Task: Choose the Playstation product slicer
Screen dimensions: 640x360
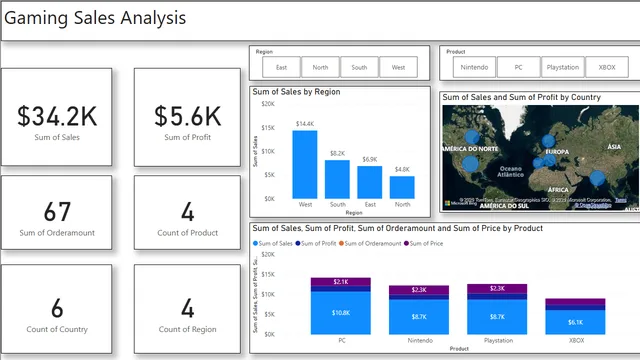Action: 563,67
